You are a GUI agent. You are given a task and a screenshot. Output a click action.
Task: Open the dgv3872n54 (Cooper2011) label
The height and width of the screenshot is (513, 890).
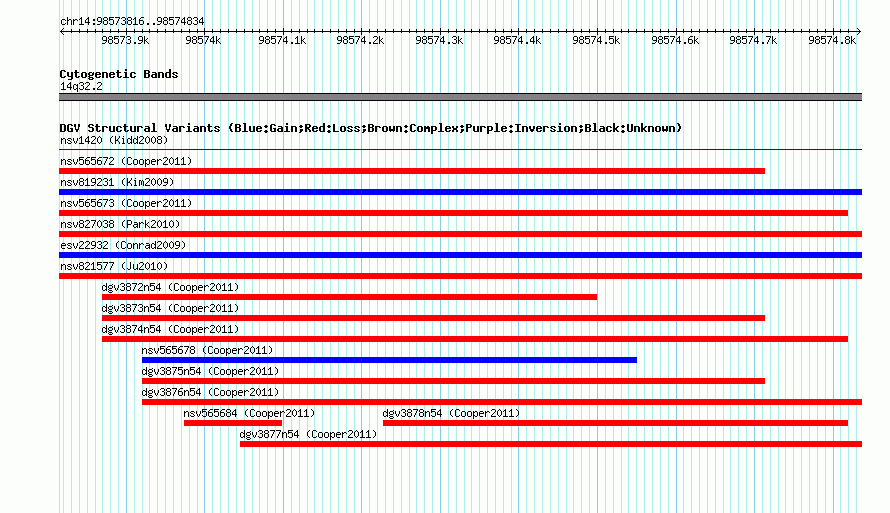[x=170, y=287]
